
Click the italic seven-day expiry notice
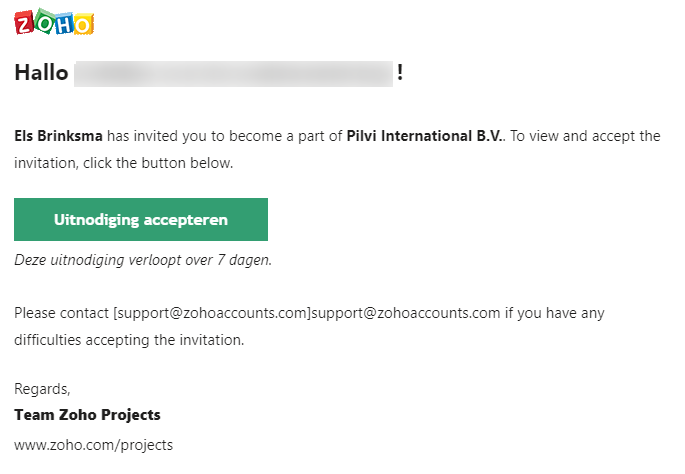click(143, 260)
